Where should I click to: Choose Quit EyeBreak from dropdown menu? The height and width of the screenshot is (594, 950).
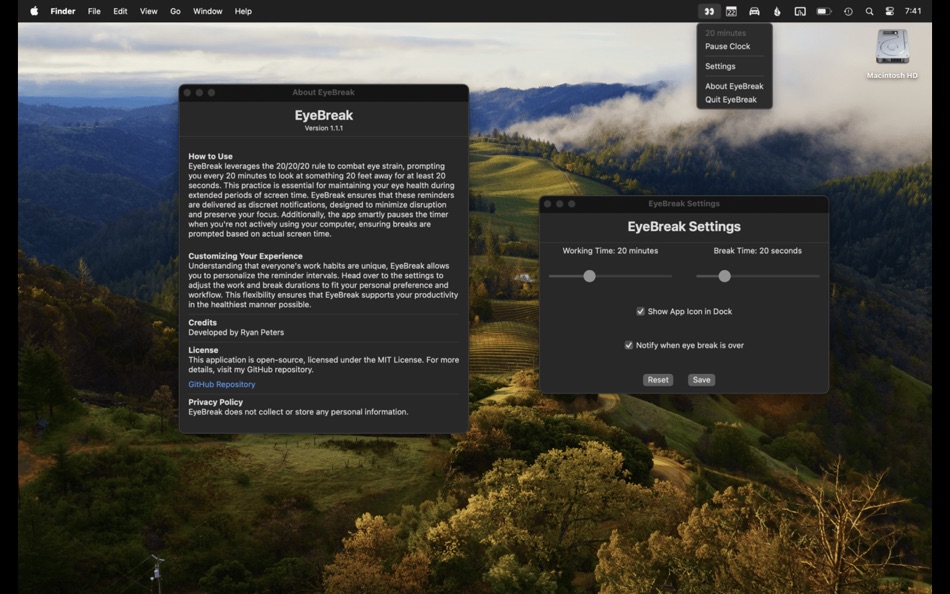(x=731, y=99)
